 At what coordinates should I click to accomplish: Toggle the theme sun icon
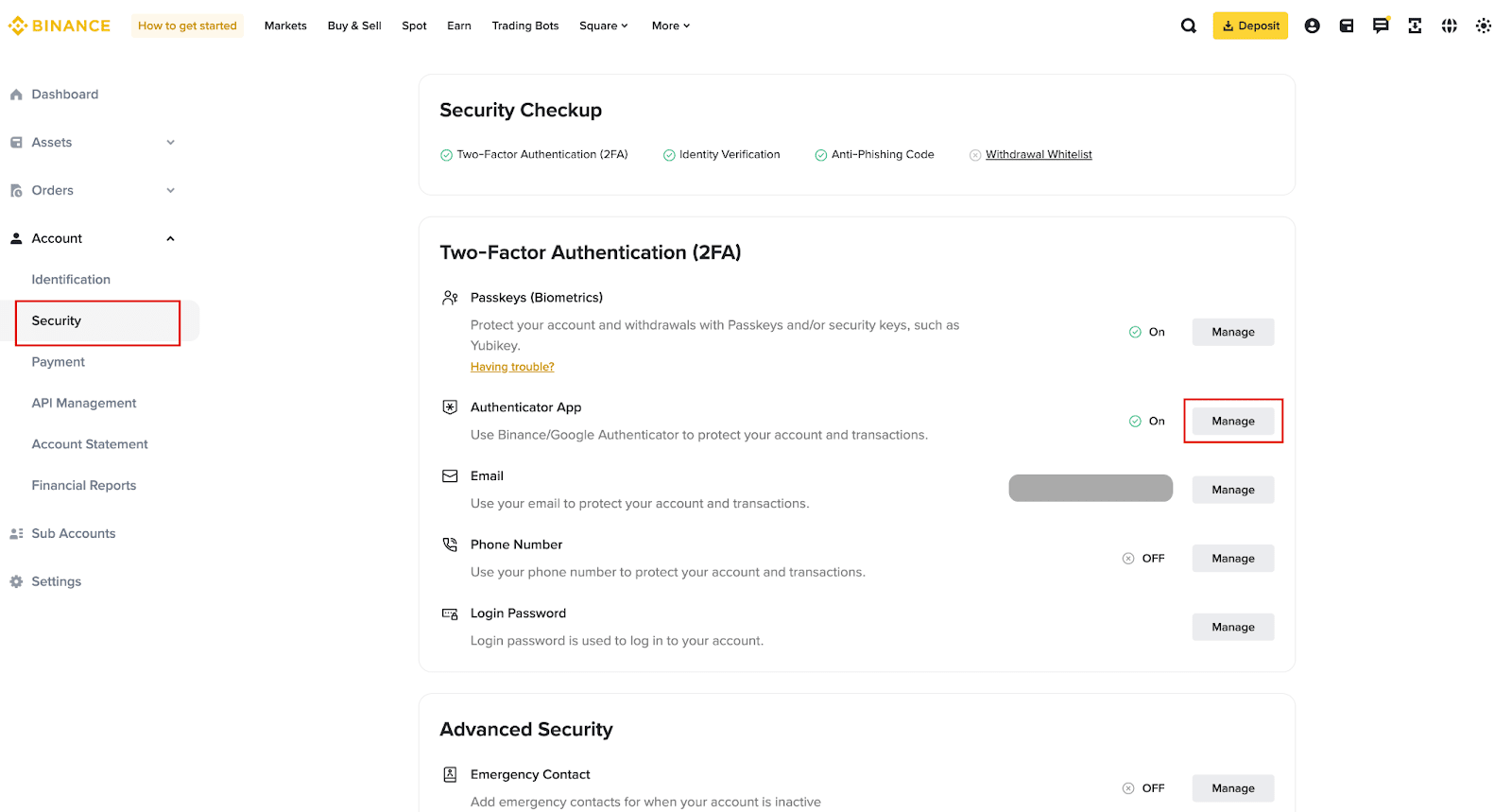point(1484,26)
